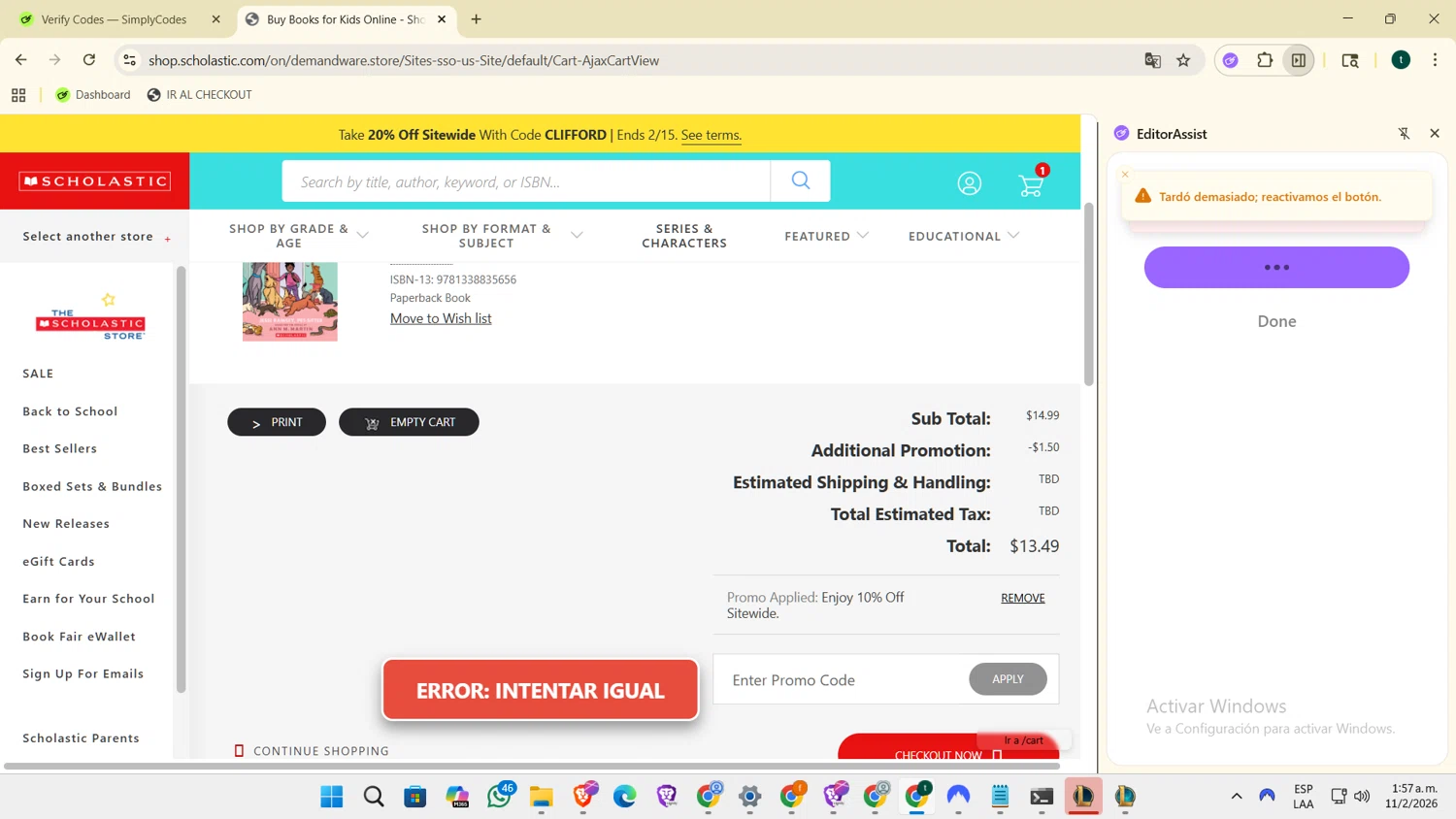Click the site search input field
1456x819 pixels.
click(x=526, y=181)
